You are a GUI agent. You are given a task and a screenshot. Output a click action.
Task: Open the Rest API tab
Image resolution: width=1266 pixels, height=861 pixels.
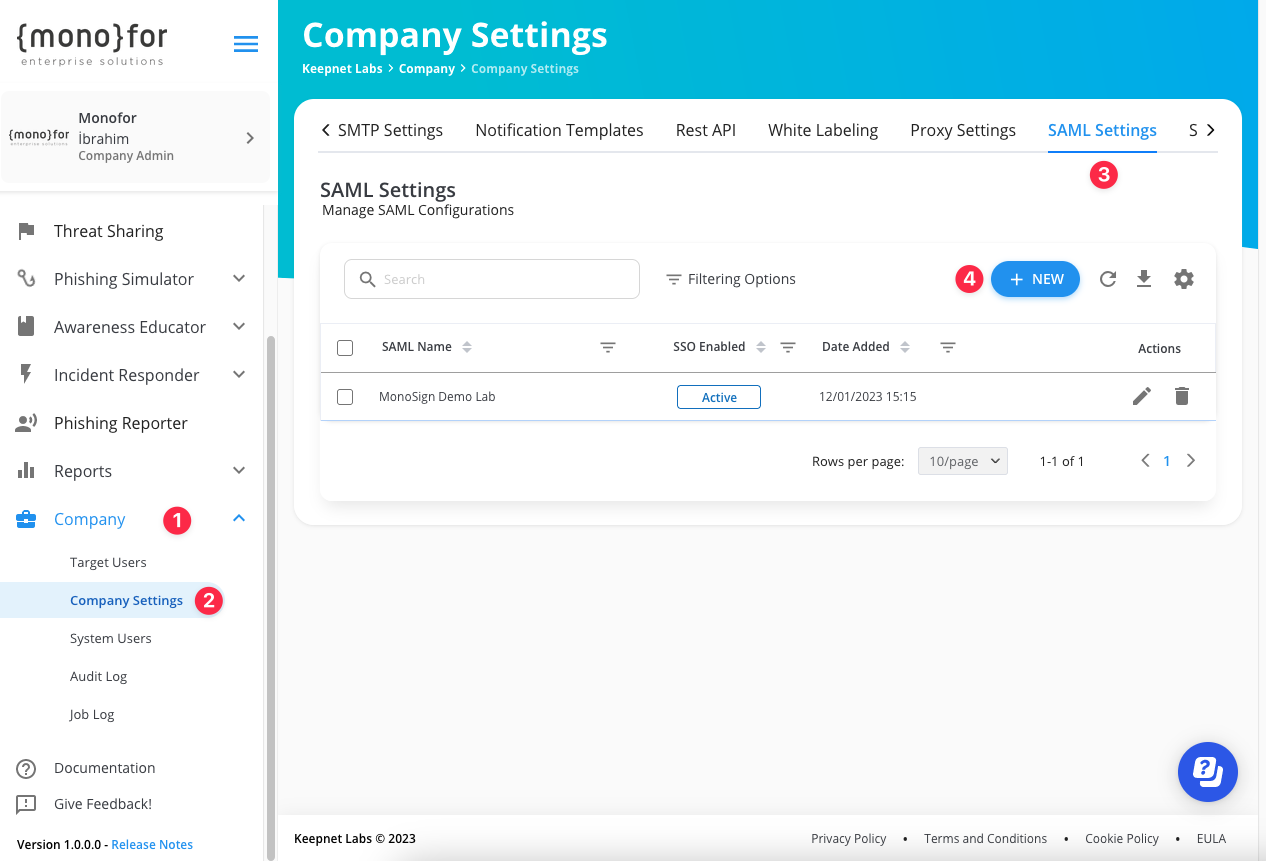coord(705,130)
